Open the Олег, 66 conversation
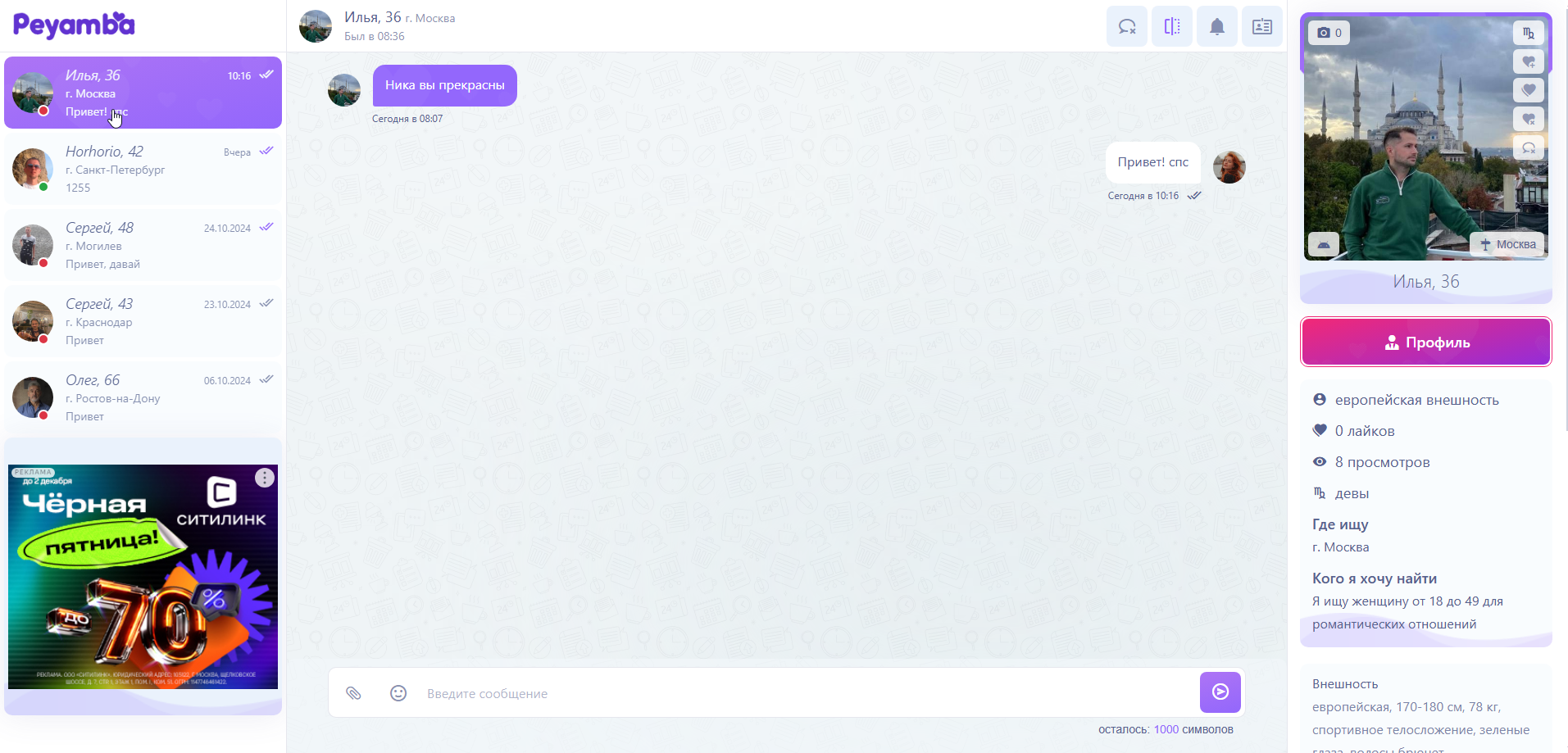This screenshot has height=753, width=1568. coord(143,397)
